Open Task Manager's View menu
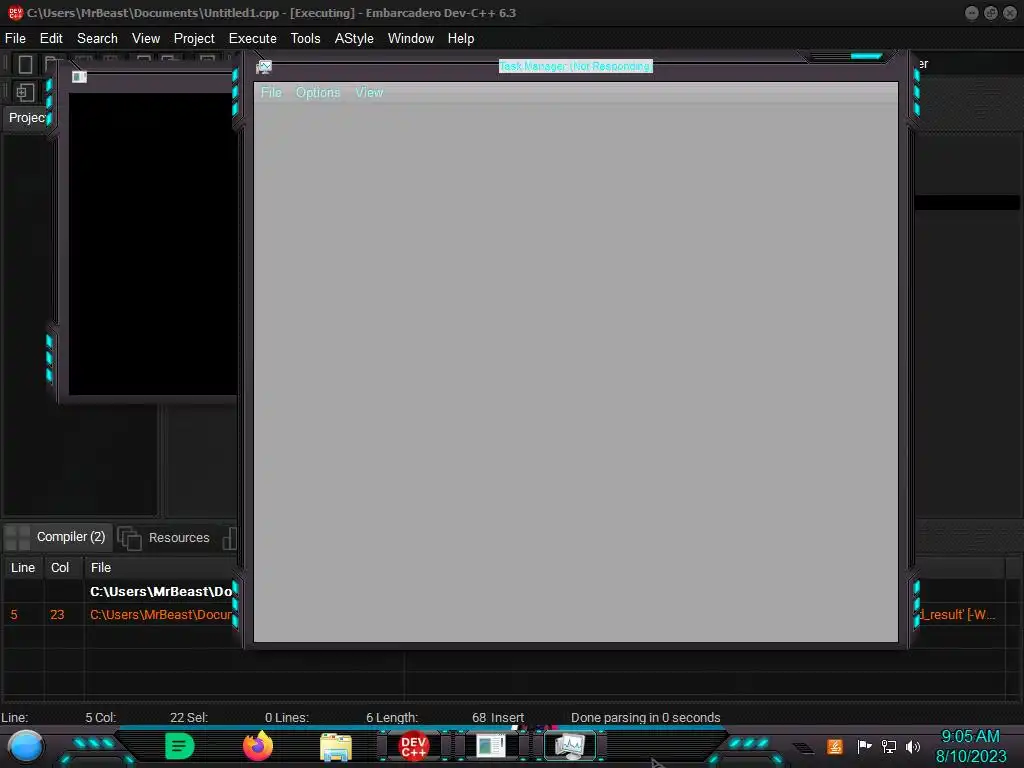 (369, 93)
